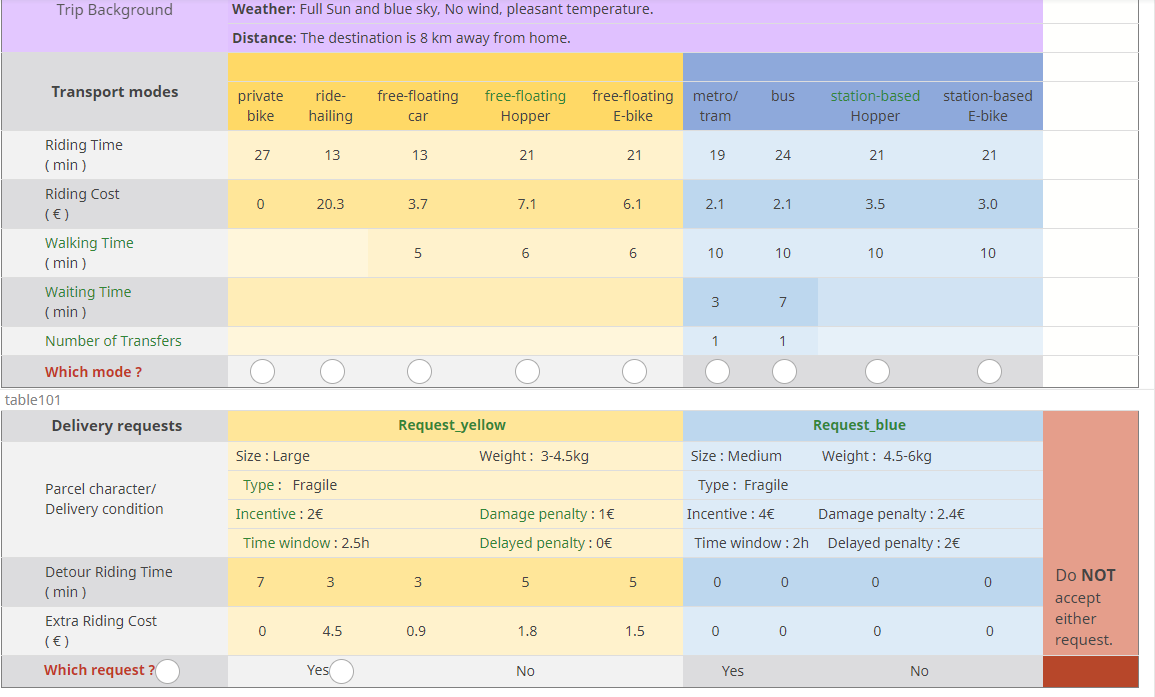Click Yes option under Request_blue
This screenshot has height=697, width=1155.
[733, 671]
